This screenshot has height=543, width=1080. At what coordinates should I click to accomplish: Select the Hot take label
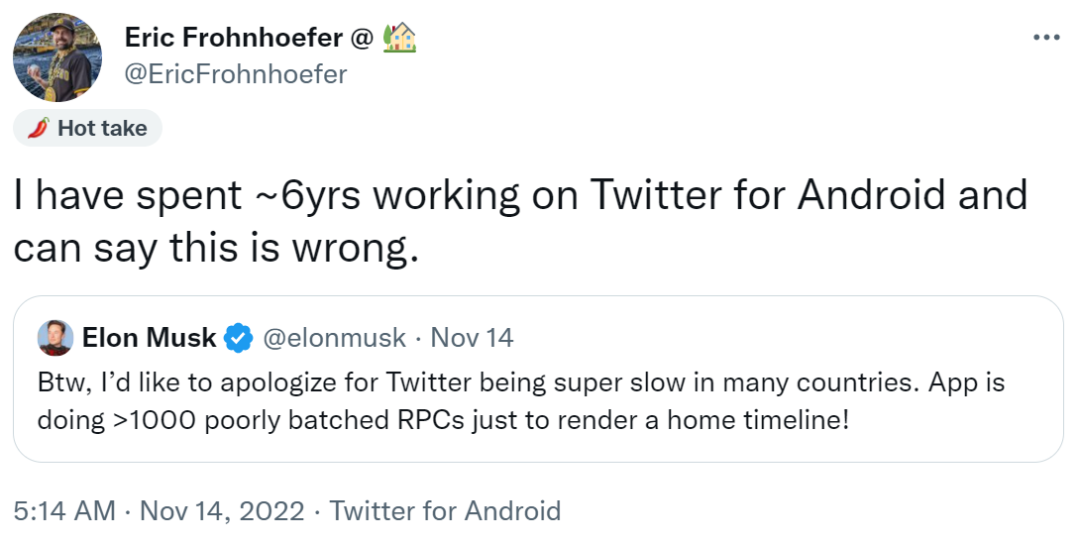click(101, 128)
